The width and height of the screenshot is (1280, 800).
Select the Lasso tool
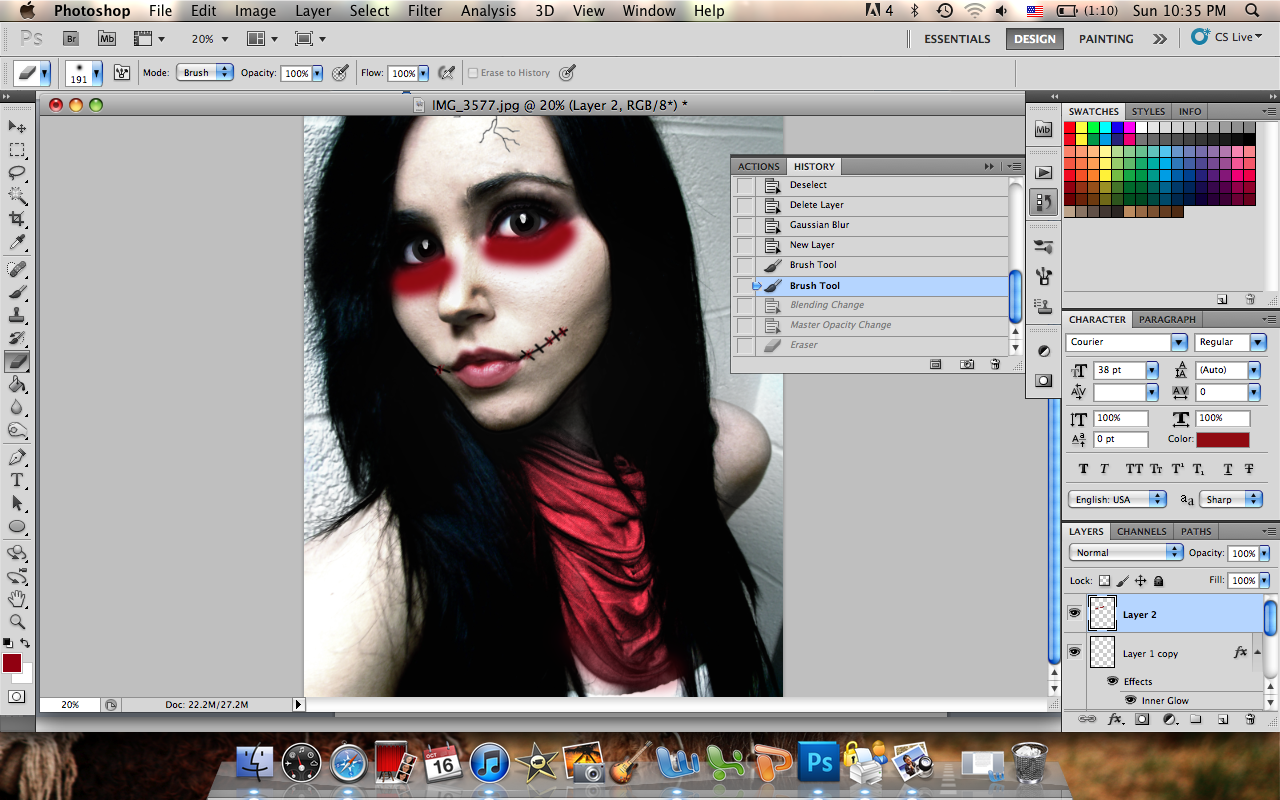click(17, 173)
